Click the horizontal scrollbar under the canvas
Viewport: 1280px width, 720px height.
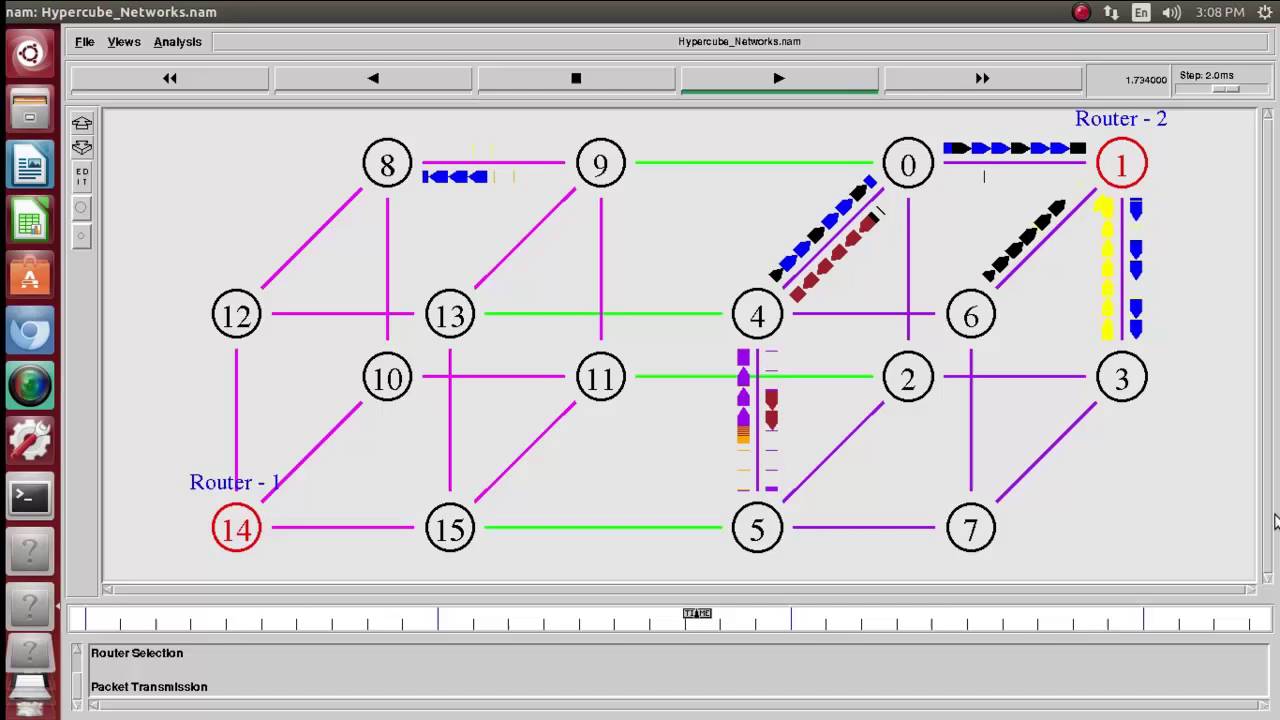pyautogui.click(x=679, y=590)
